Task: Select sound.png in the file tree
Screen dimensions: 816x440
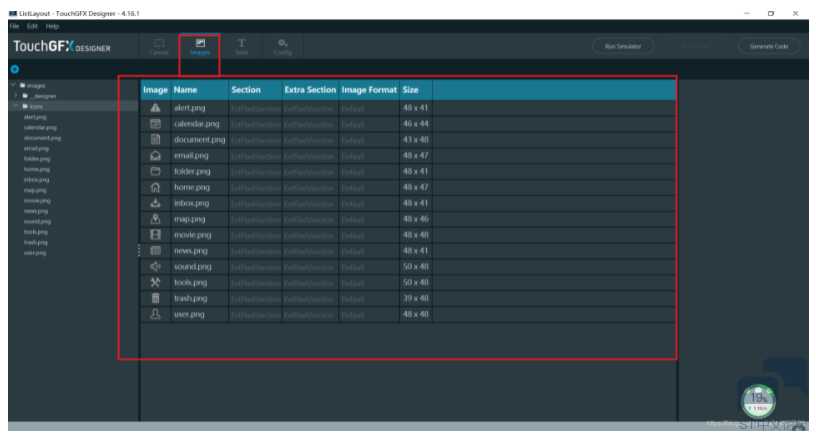Action: click(x=37, y=221)
